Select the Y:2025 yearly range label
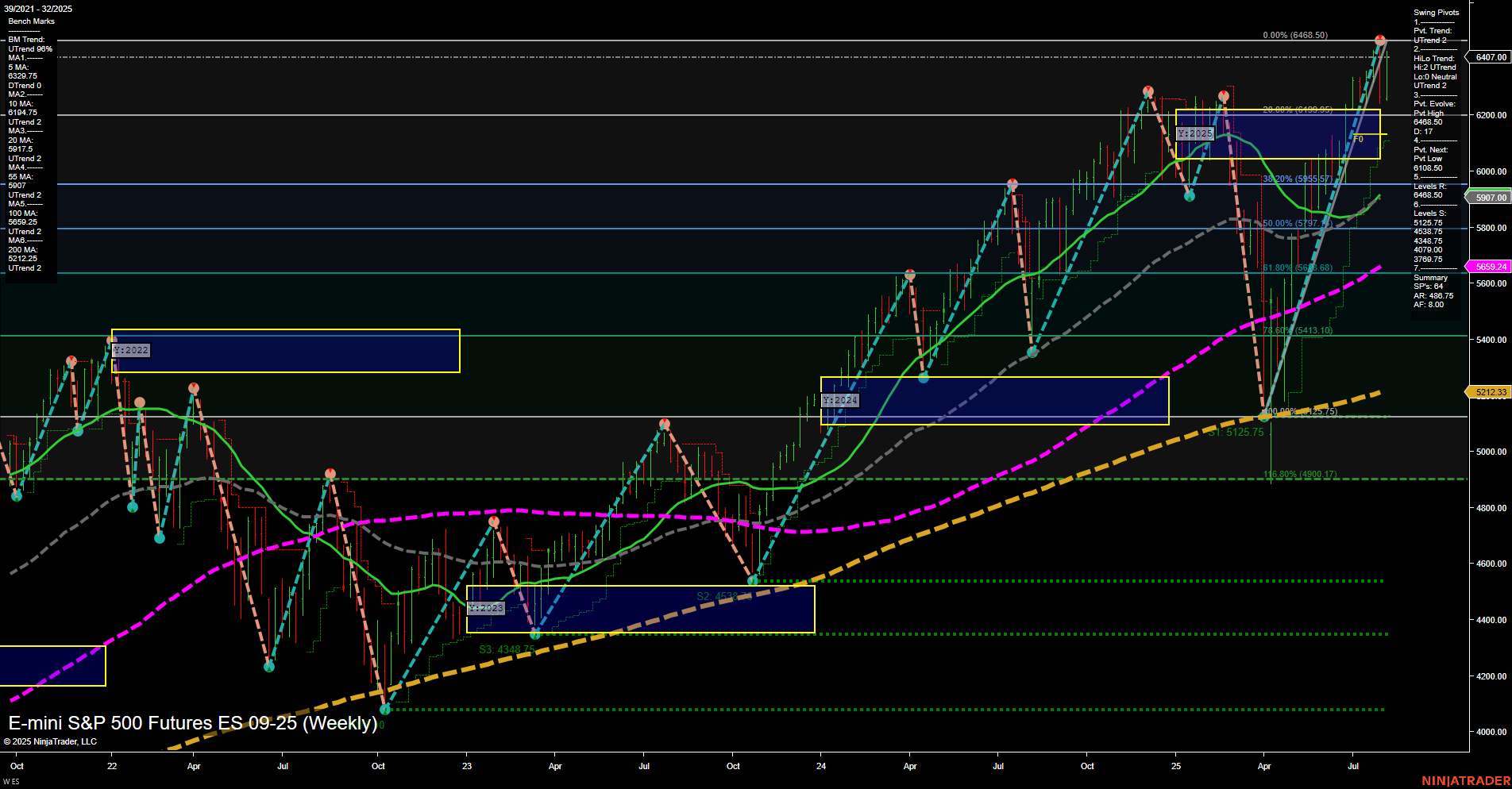The width and height of the screenshot is (1512, 789). [1195, 133]
